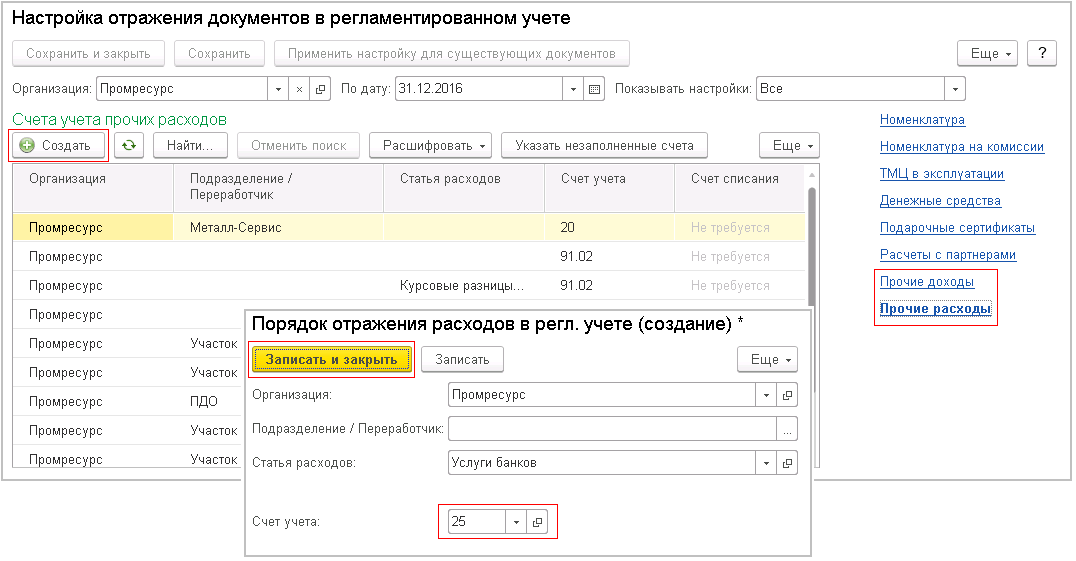Click Счет списания column header
The width and height of the screenshot is (1076, 561).
[x=740, y=187]
